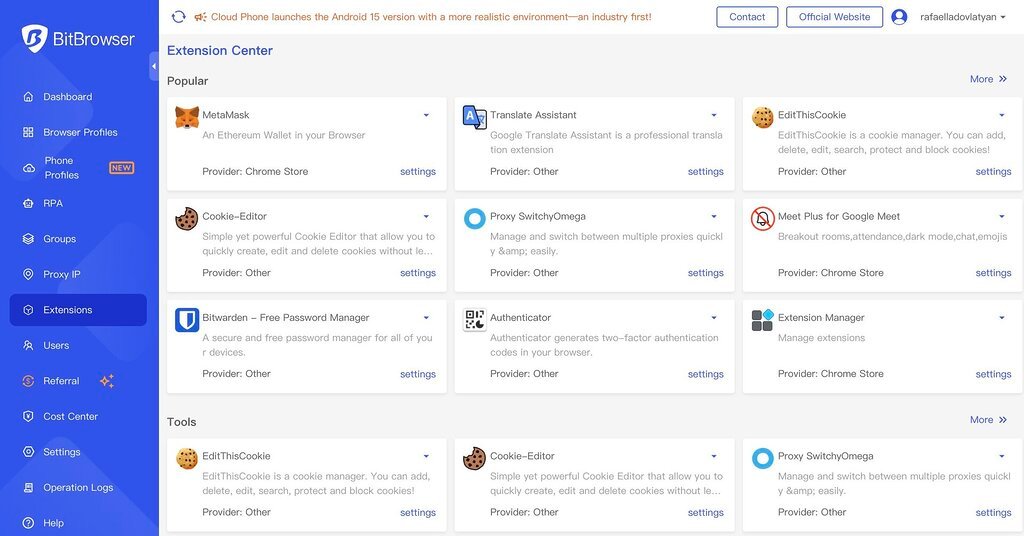Open settings for Popular EditThisCookie card

[993, 172]
